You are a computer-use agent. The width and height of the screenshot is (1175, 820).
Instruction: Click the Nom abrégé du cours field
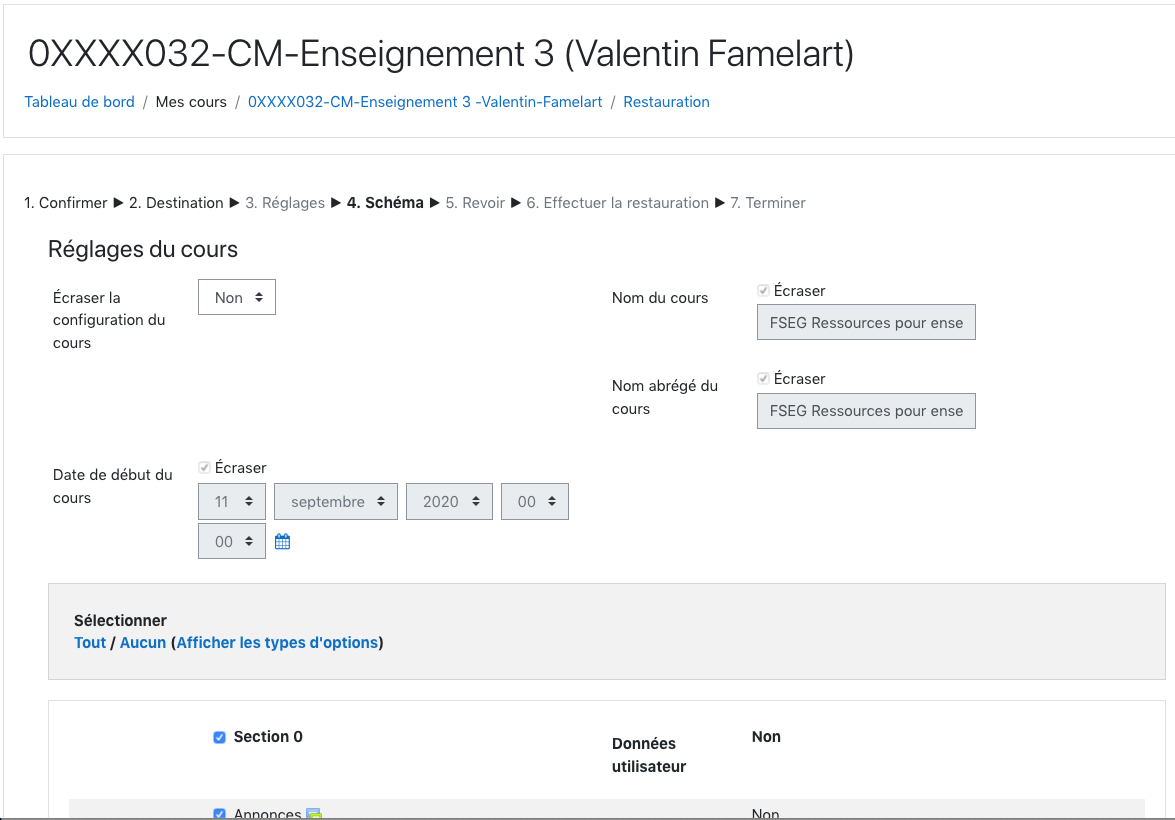[x=866, y=411]
